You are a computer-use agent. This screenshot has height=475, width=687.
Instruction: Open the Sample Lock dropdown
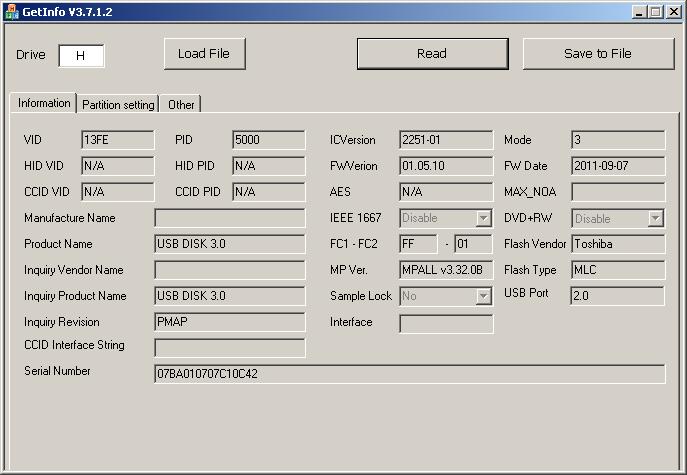(483, 297)
